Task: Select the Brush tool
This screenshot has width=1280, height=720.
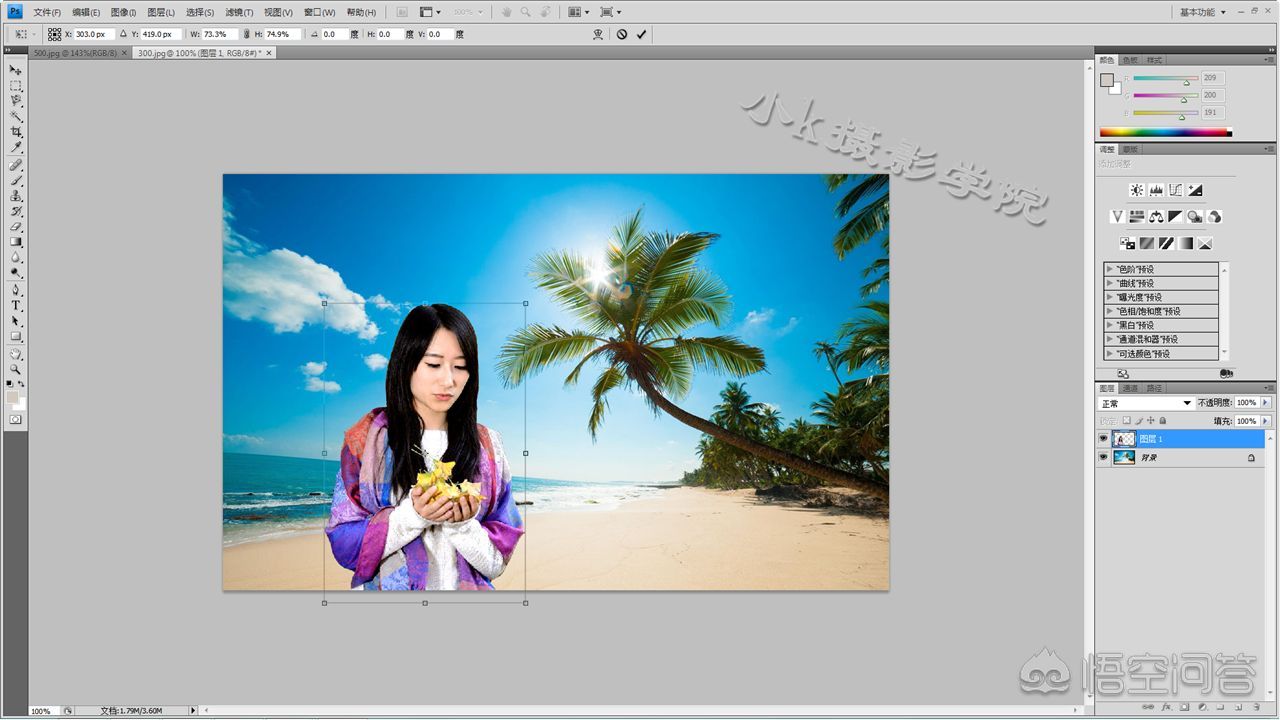Action: click(x=16, y=181)
